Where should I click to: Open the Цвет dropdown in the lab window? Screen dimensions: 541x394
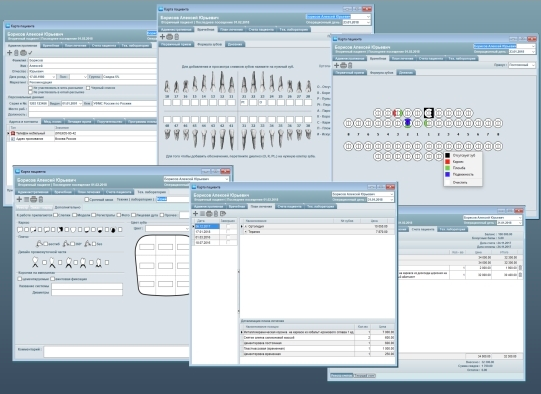187,228
